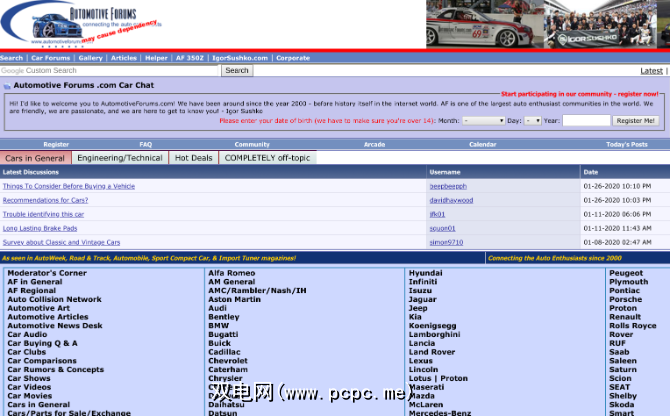This screenshot has height=416, width=670.
Task: Click the small forum icon beside Car Chat title
Action: [7, 86]
